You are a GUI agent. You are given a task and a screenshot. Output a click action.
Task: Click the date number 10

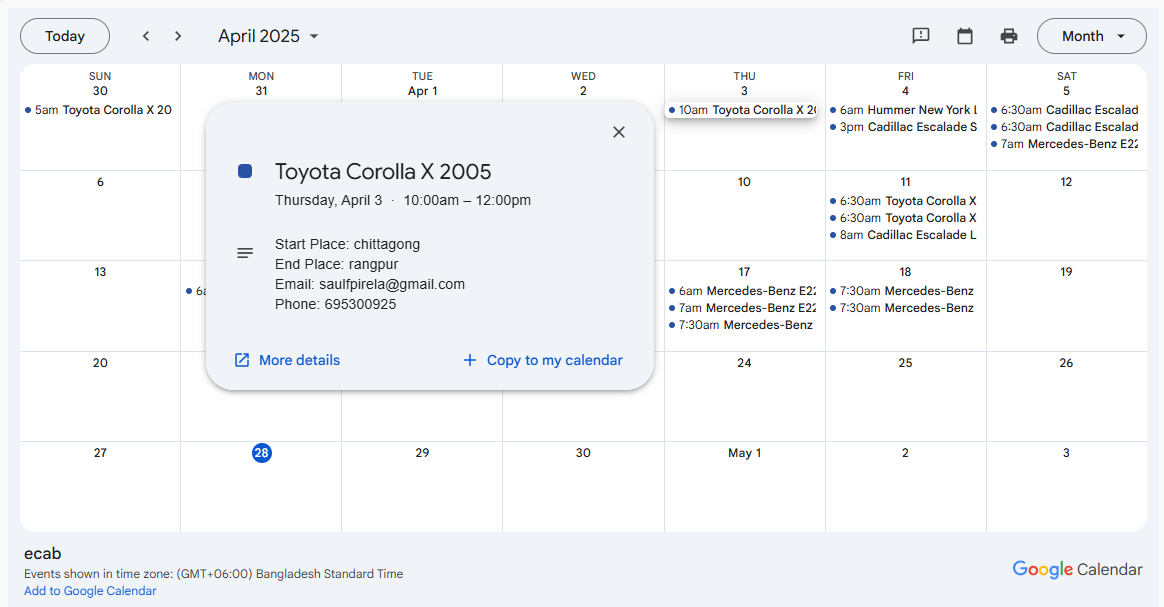pyautogui.click(x=745, y=182)
